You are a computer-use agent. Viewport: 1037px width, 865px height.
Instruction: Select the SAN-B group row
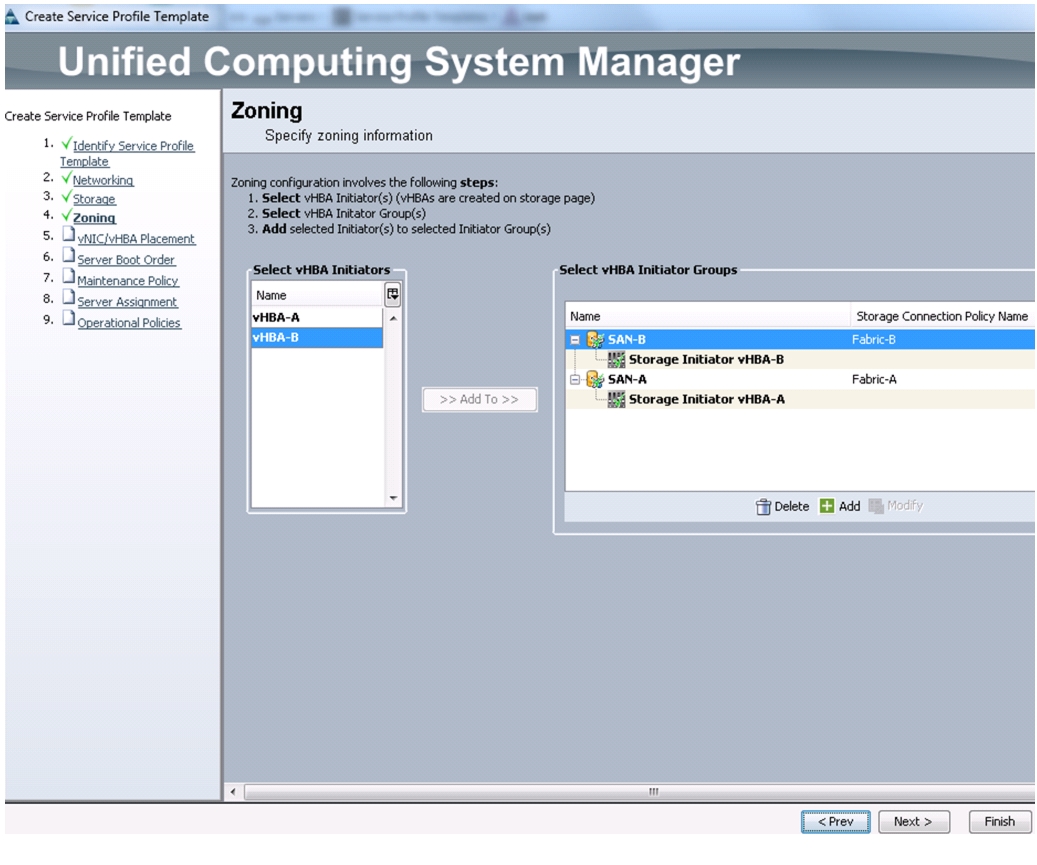point(800,340)
